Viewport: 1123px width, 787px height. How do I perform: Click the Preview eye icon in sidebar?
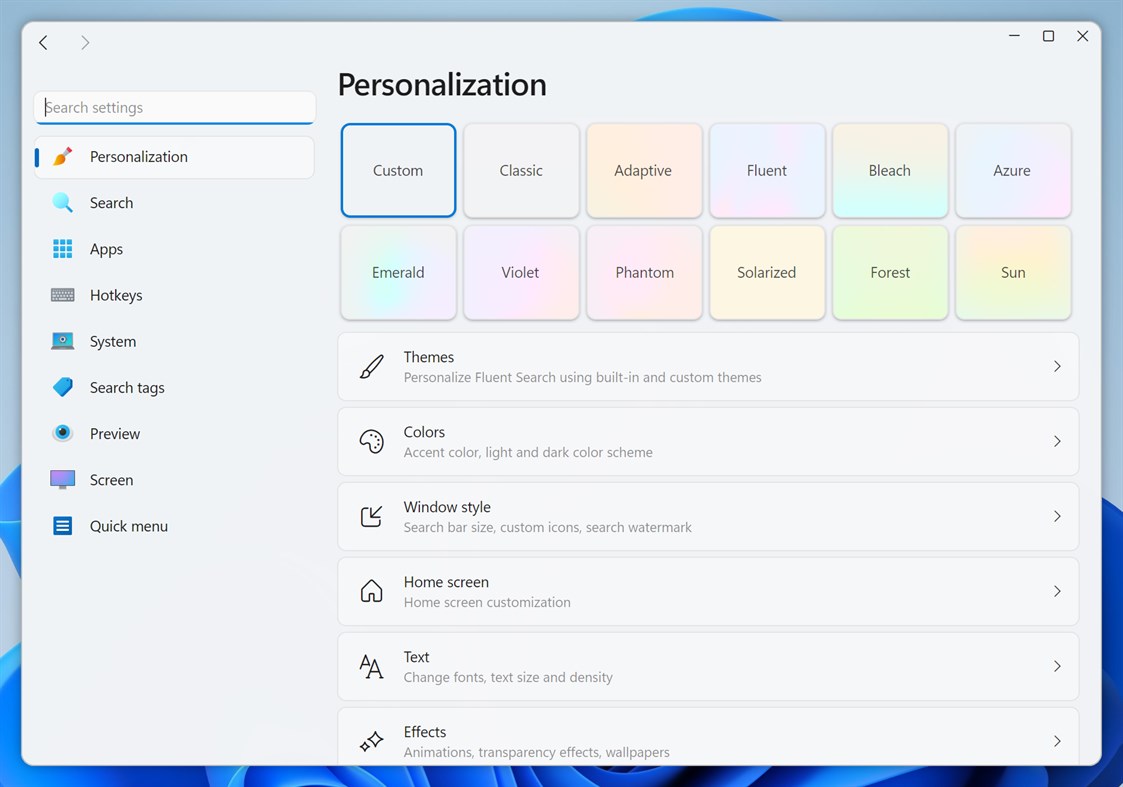pyautogui.click(x=62, y=433)
